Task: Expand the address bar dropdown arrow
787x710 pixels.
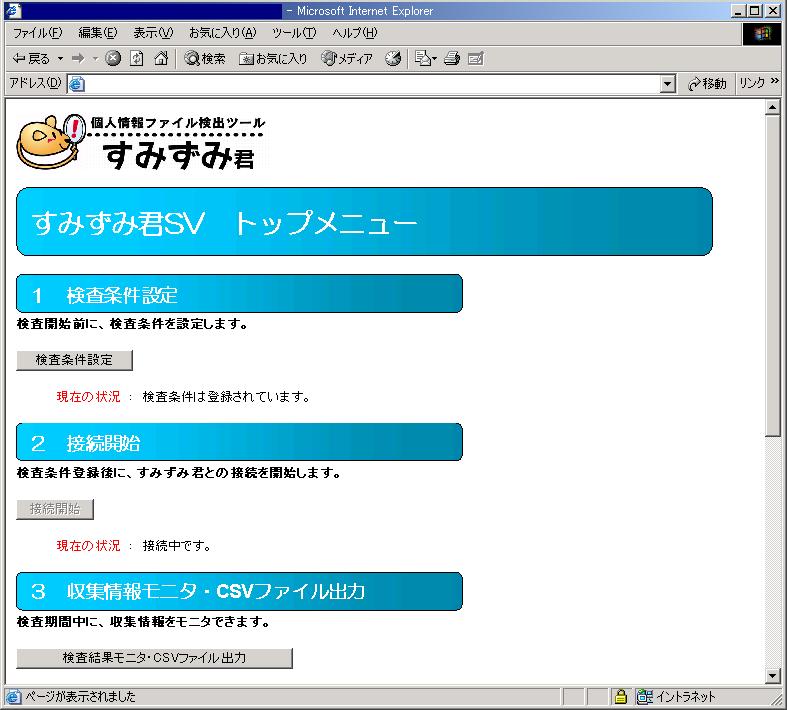Action: click(x=667, y=84)
